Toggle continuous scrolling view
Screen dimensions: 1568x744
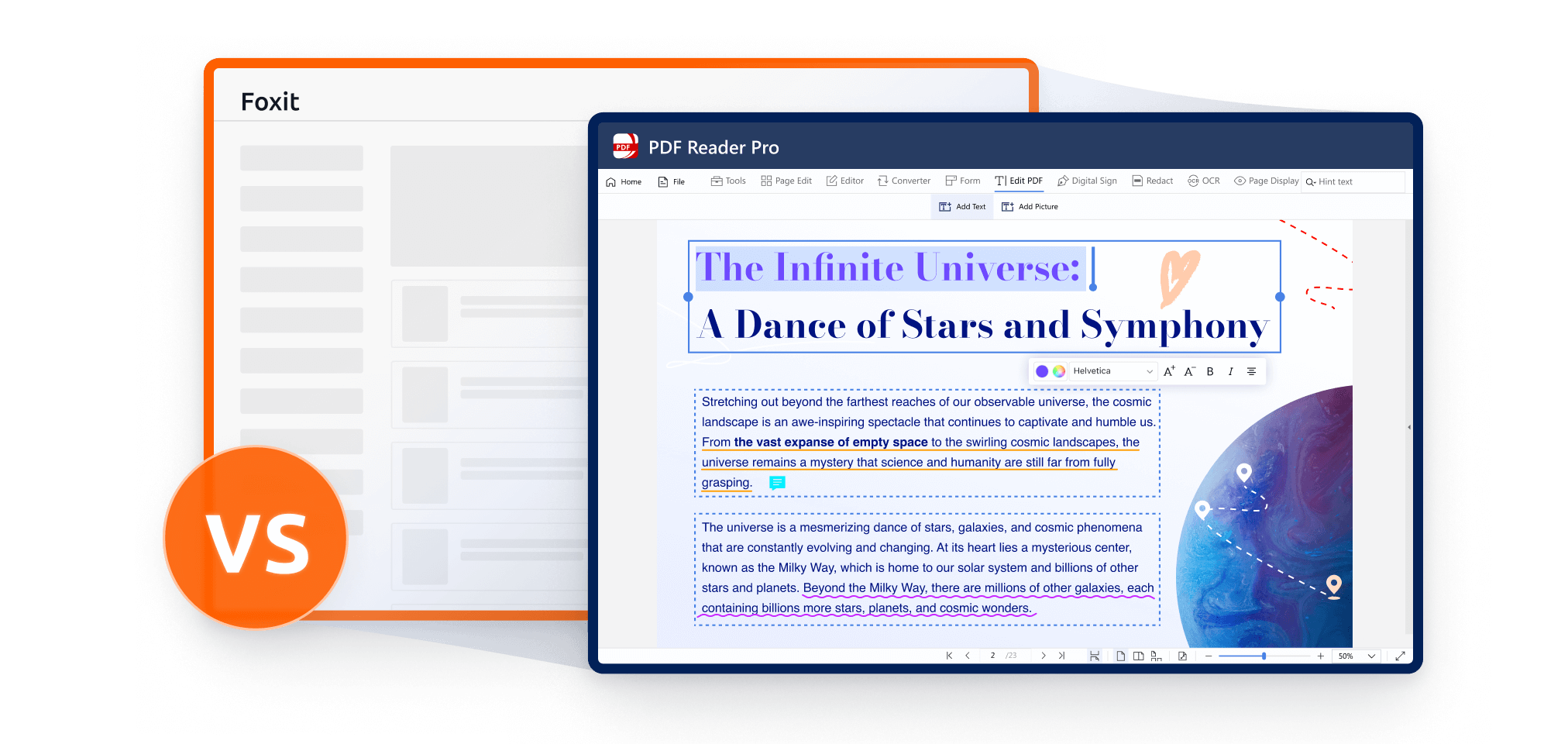tap(1095, 656)
